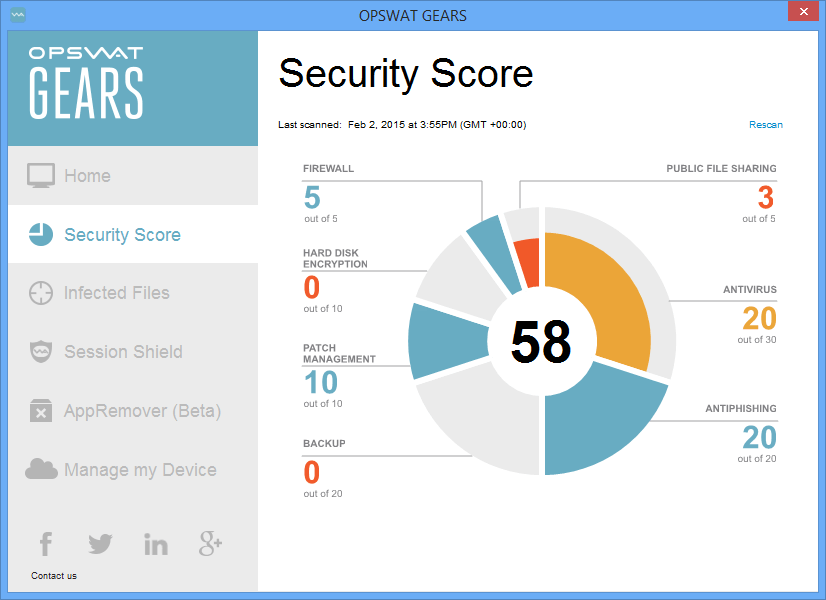The width and height of the screenshot is (826, 600).
Task: Click the OPSWAT GEARS logo
Action: click(86, 83)
